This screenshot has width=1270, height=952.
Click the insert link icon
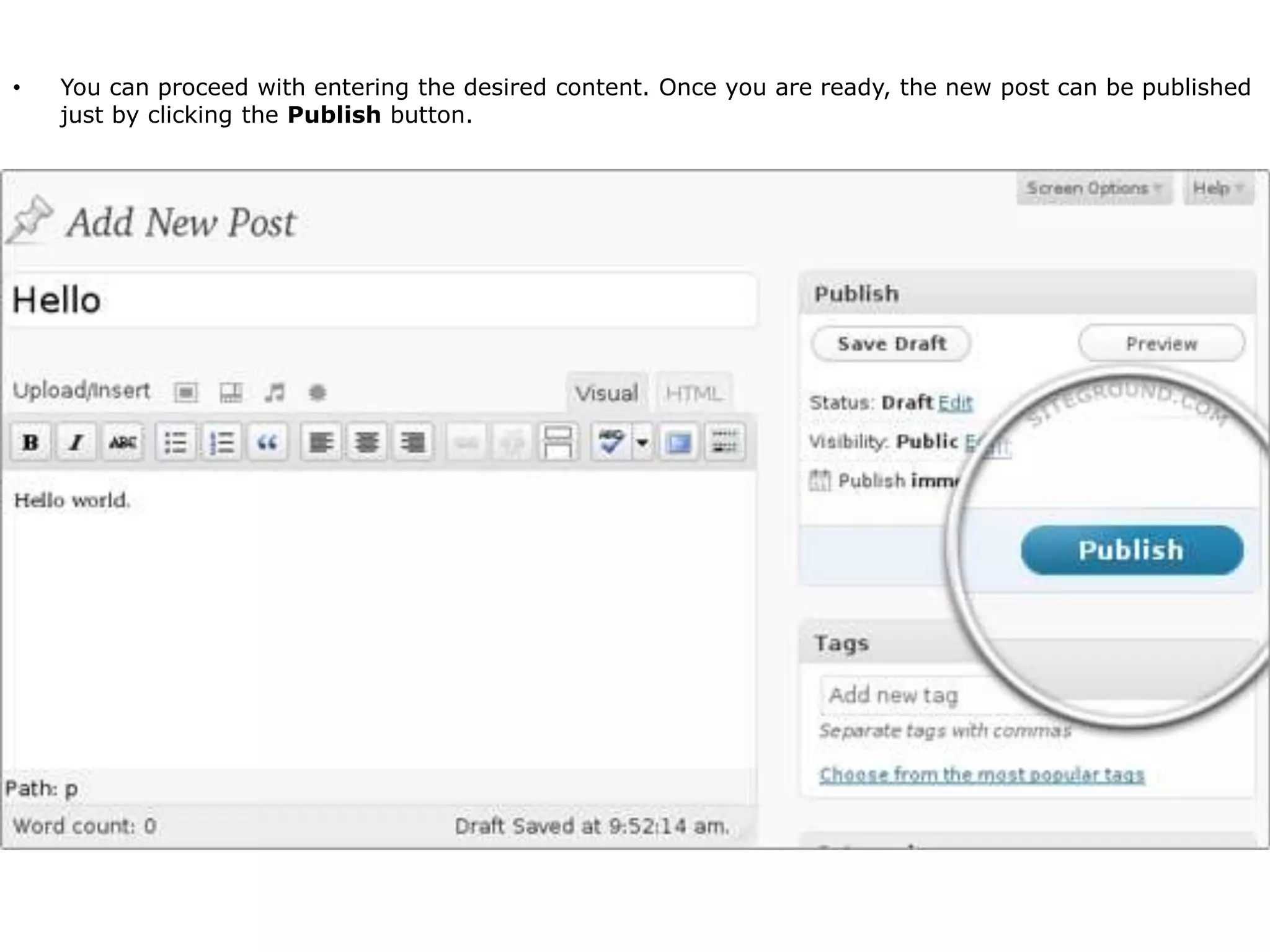466,442
